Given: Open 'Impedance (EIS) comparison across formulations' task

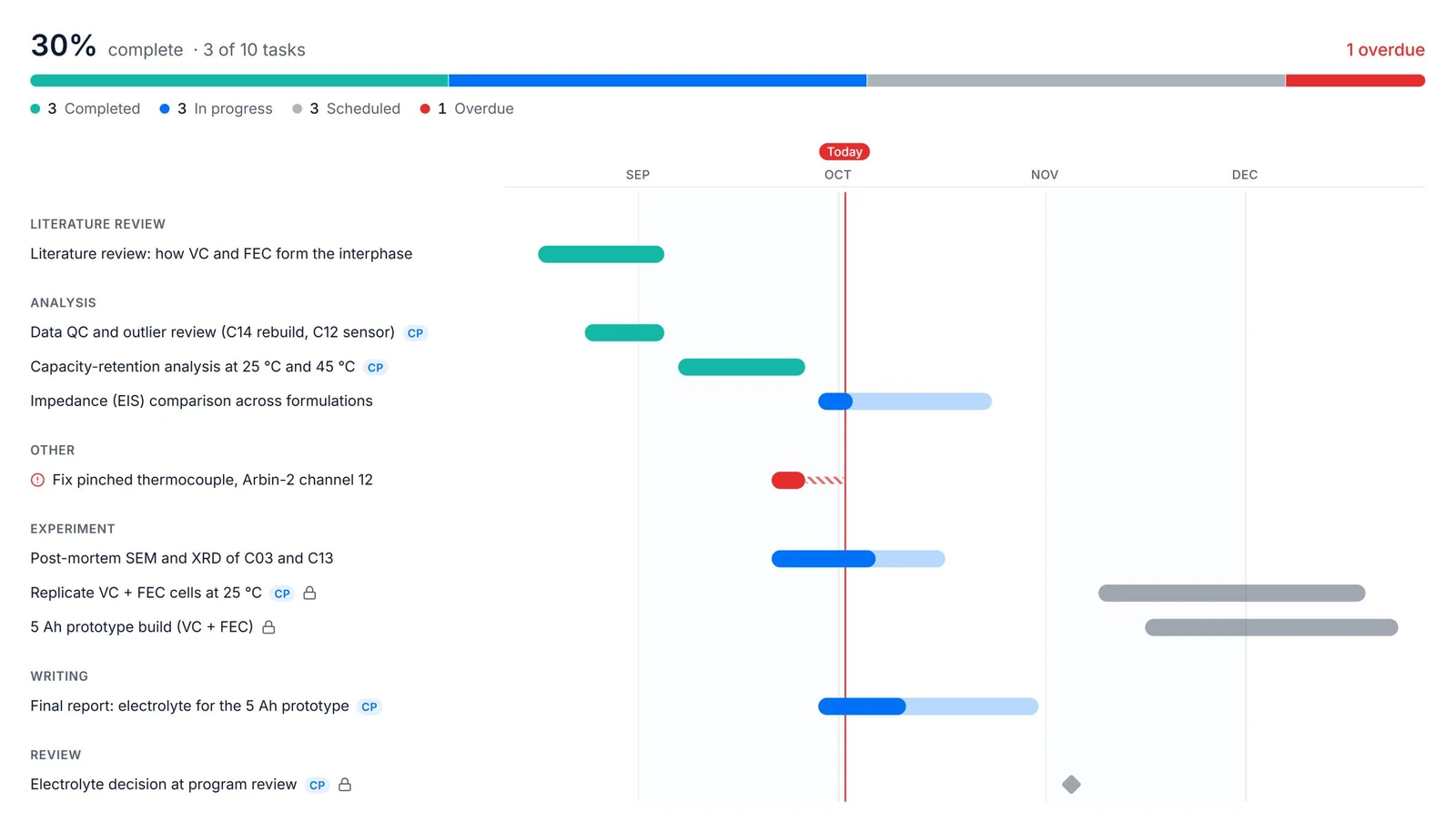Looking at the screenshot, I should [201, 401].
